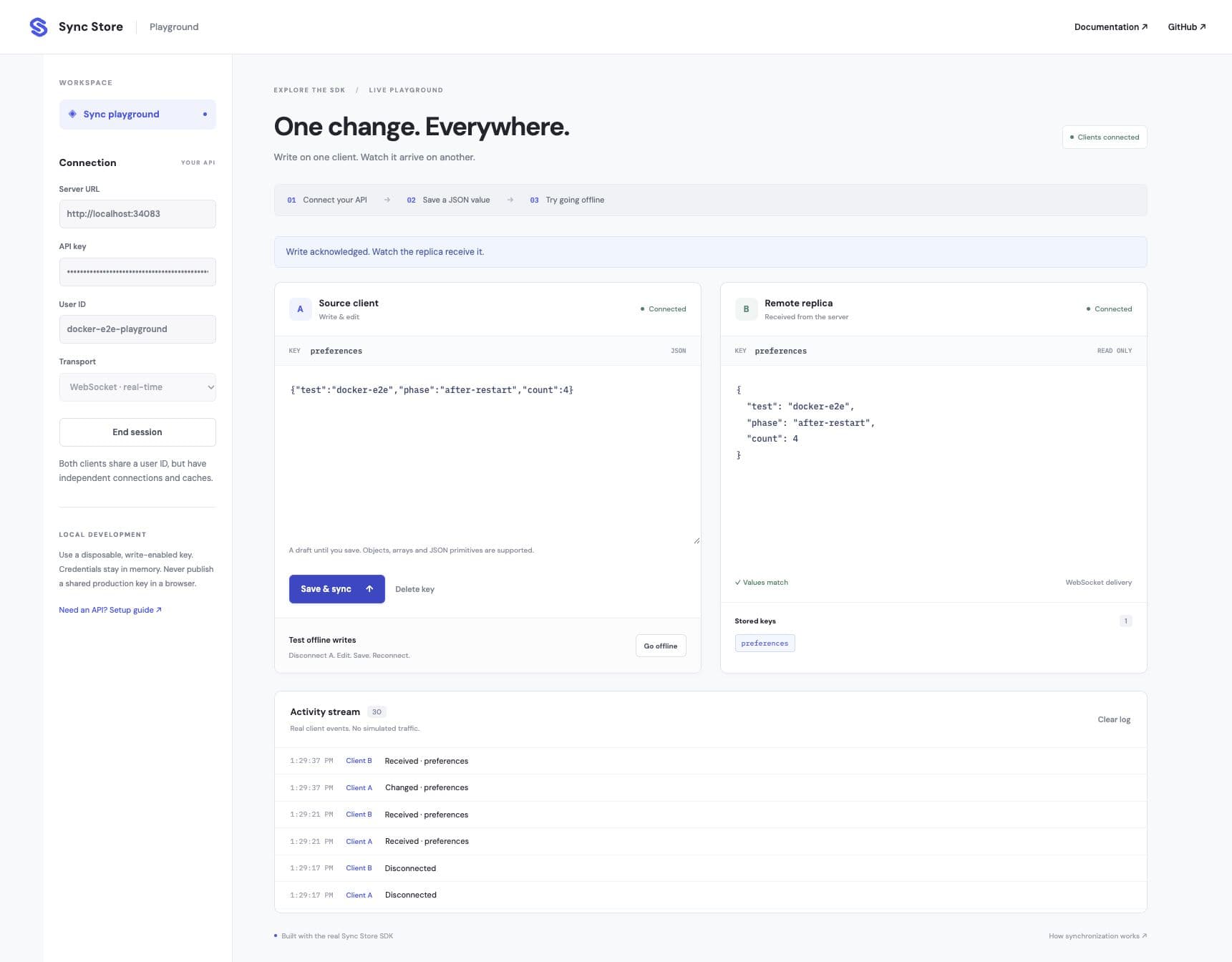Image resolution: width=1232 pixels, height=962 pixels.
Task: Click the 1:29:37 PM Client A Changed row
Action: (711, 788)
